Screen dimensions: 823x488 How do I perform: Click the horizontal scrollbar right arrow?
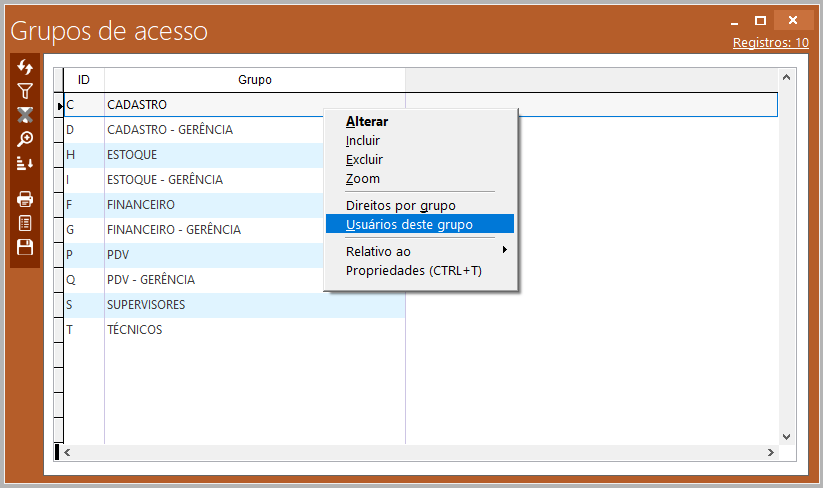pos(770,453)
